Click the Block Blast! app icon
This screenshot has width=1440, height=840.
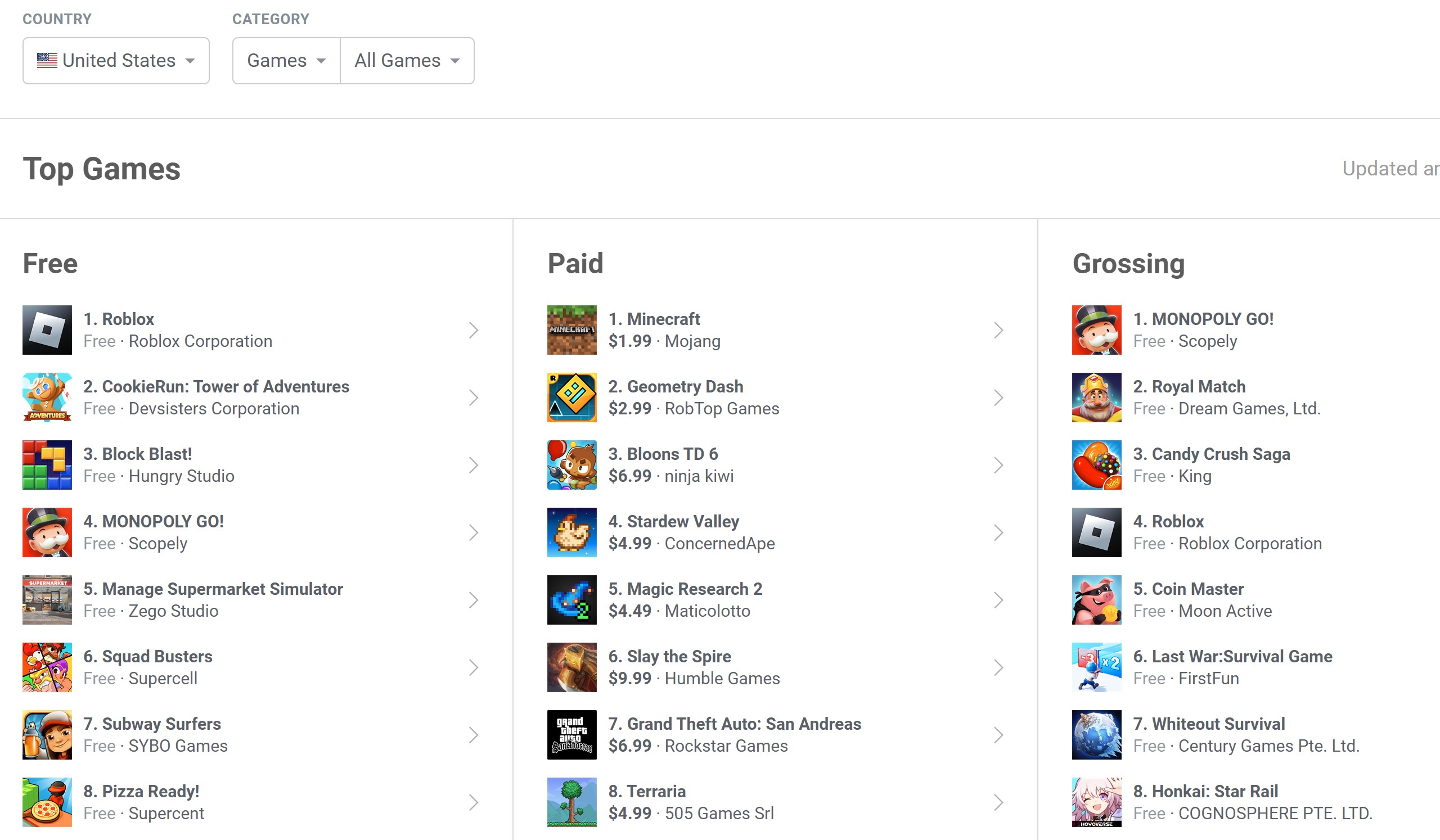(x=47, y=465)
